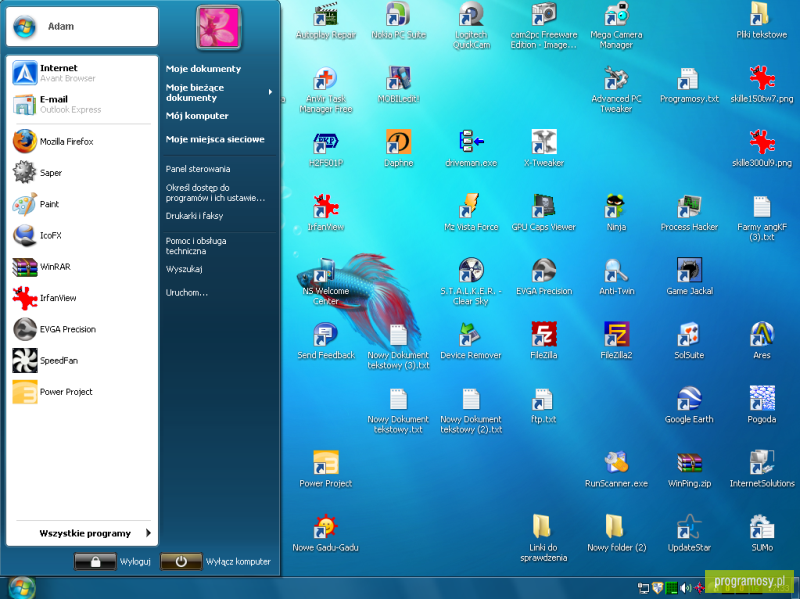
Task: Select the Logitech QuickCam desktop shortcut
Action: tap(471, 26)
